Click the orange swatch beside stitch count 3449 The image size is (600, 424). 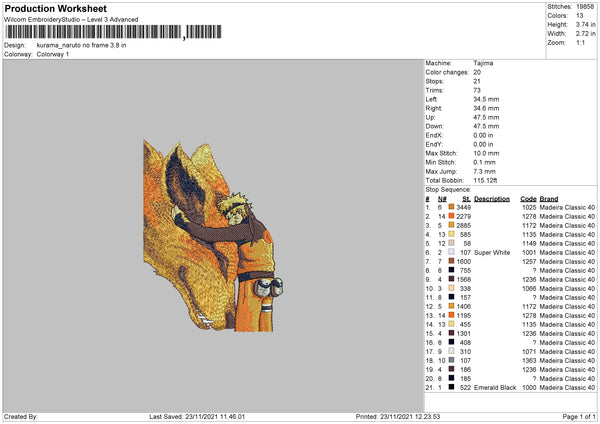point(451,207)
